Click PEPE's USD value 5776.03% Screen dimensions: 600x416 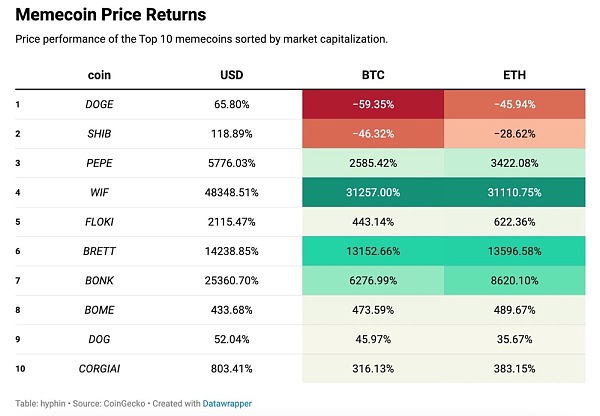233,161
